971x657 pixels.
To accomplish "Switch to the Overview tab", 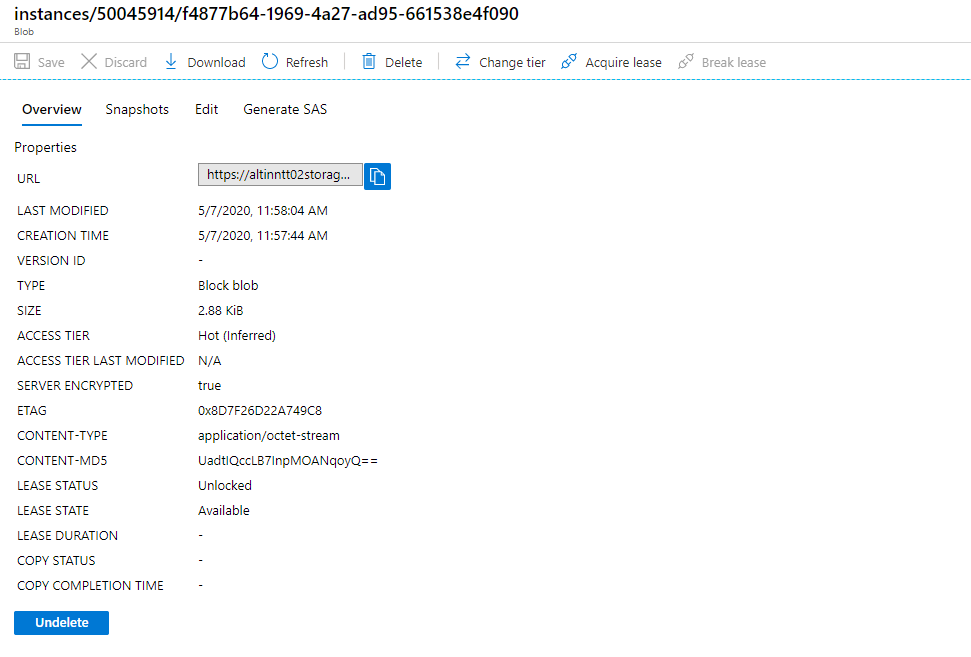I will [52, 109].
